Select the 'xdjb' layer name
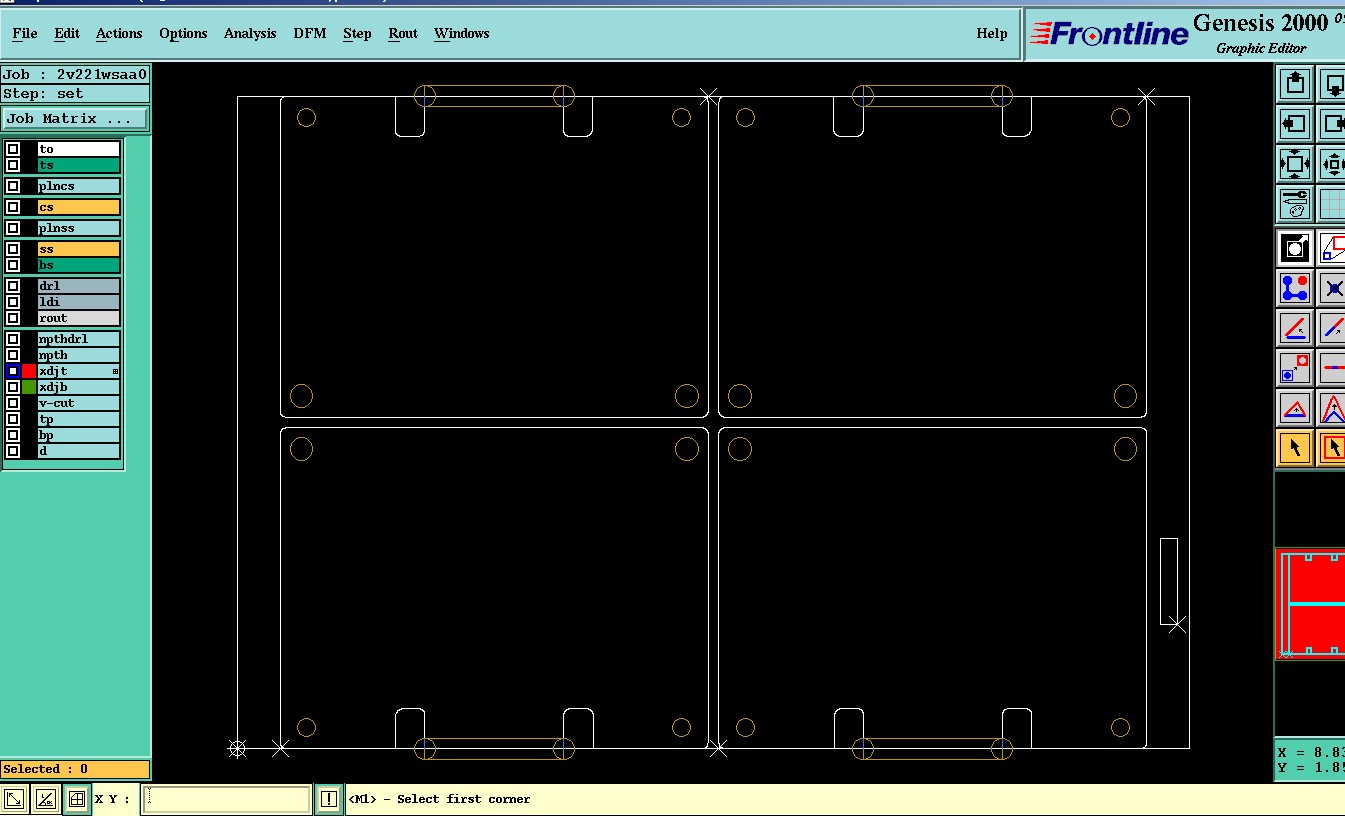This screenshot has width=1345, height=816. [x=79, y=387]
